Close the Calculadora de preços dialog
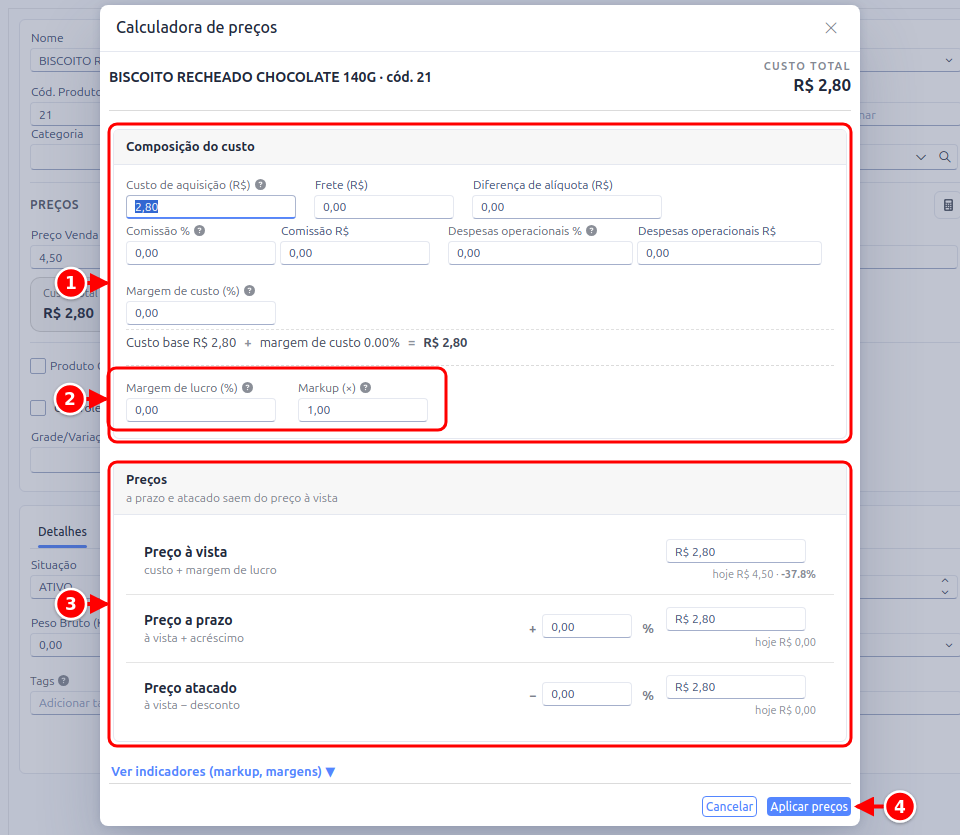This screenshot has width=960, height=835. coord(830,28)
